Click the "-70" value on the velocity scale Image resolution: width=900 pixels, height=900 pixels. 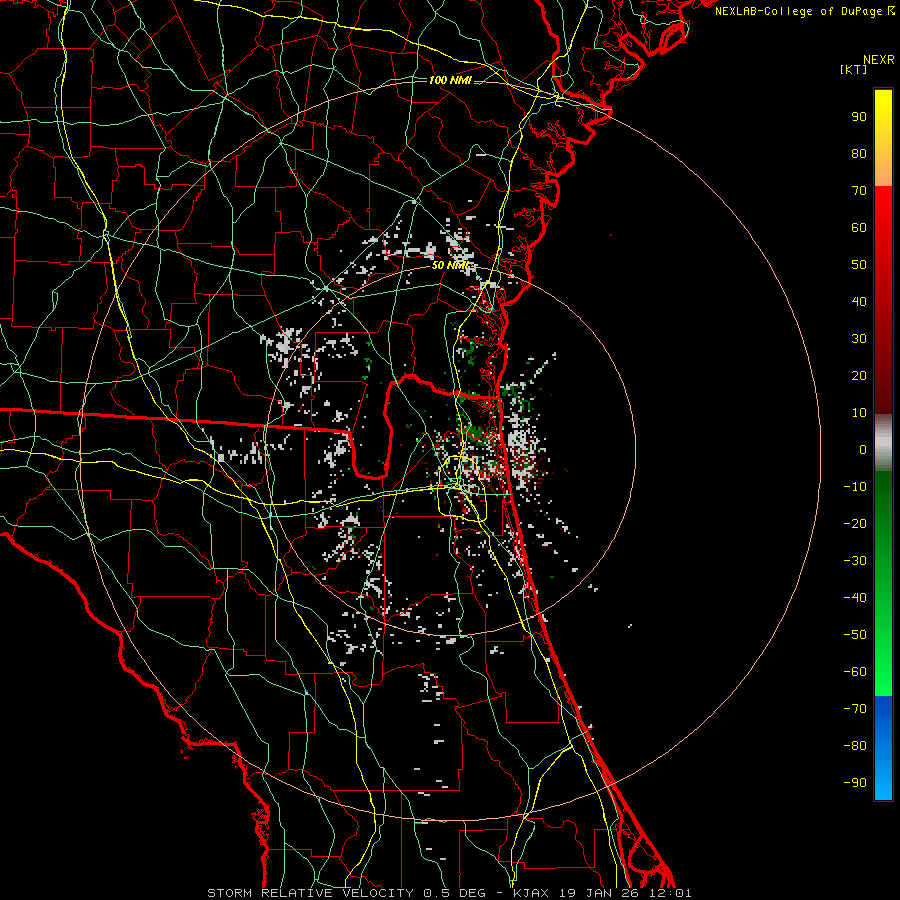tap(855, 709)
